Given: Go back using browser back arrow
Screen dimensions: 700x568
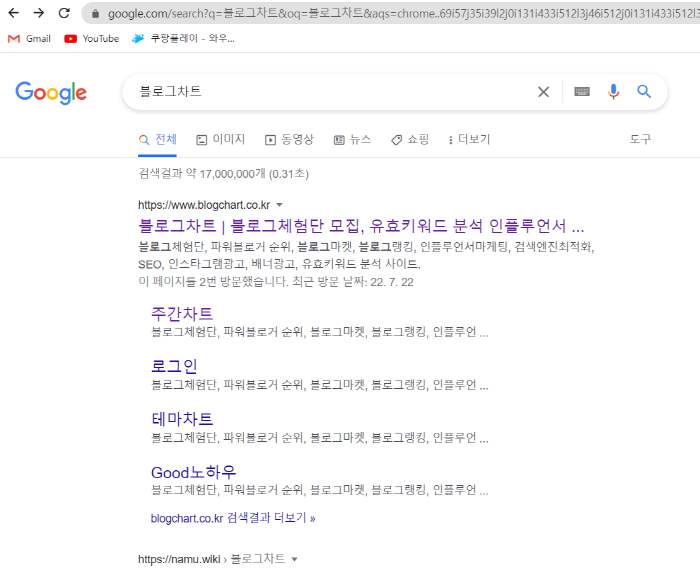Looking at the screenshot, I should 13,13.
